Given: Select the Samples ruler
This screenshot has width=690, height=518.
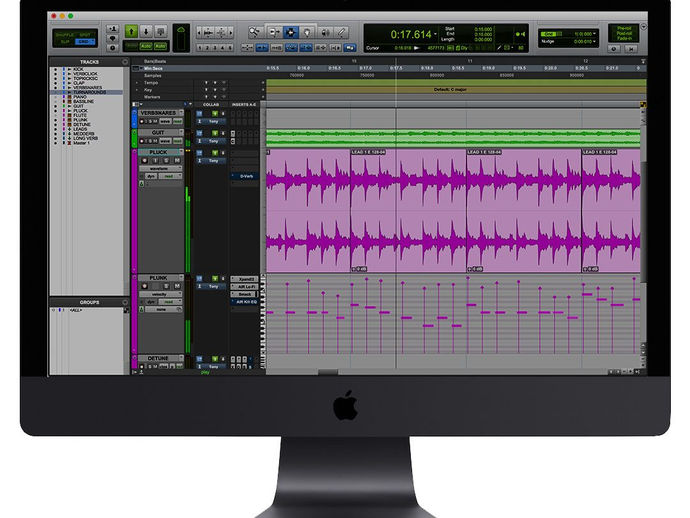Looking at the screenshot, I should 153,76.
